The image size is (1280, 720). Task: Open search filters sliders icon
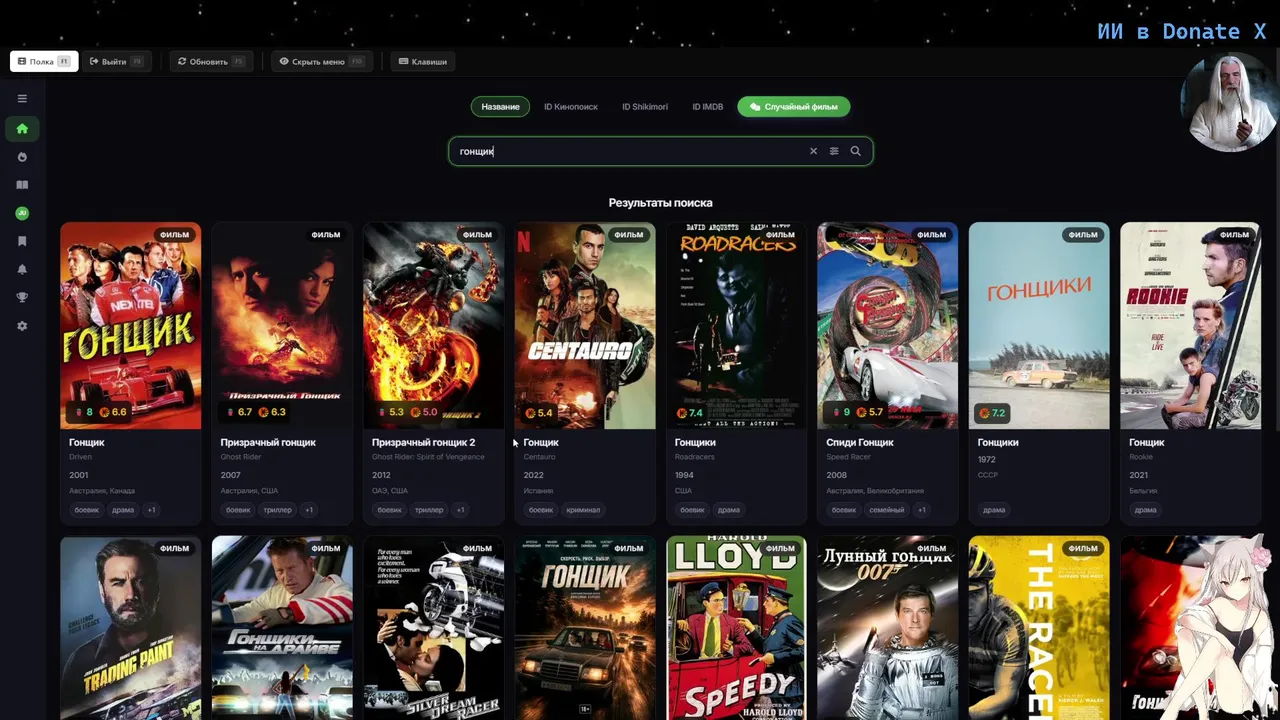coord(834,151)
